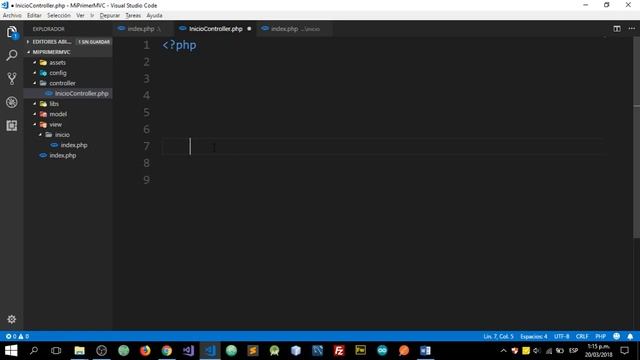Show hidden system tray icons
The width and height of the screenshot is (640, 360).
(503, 351)
